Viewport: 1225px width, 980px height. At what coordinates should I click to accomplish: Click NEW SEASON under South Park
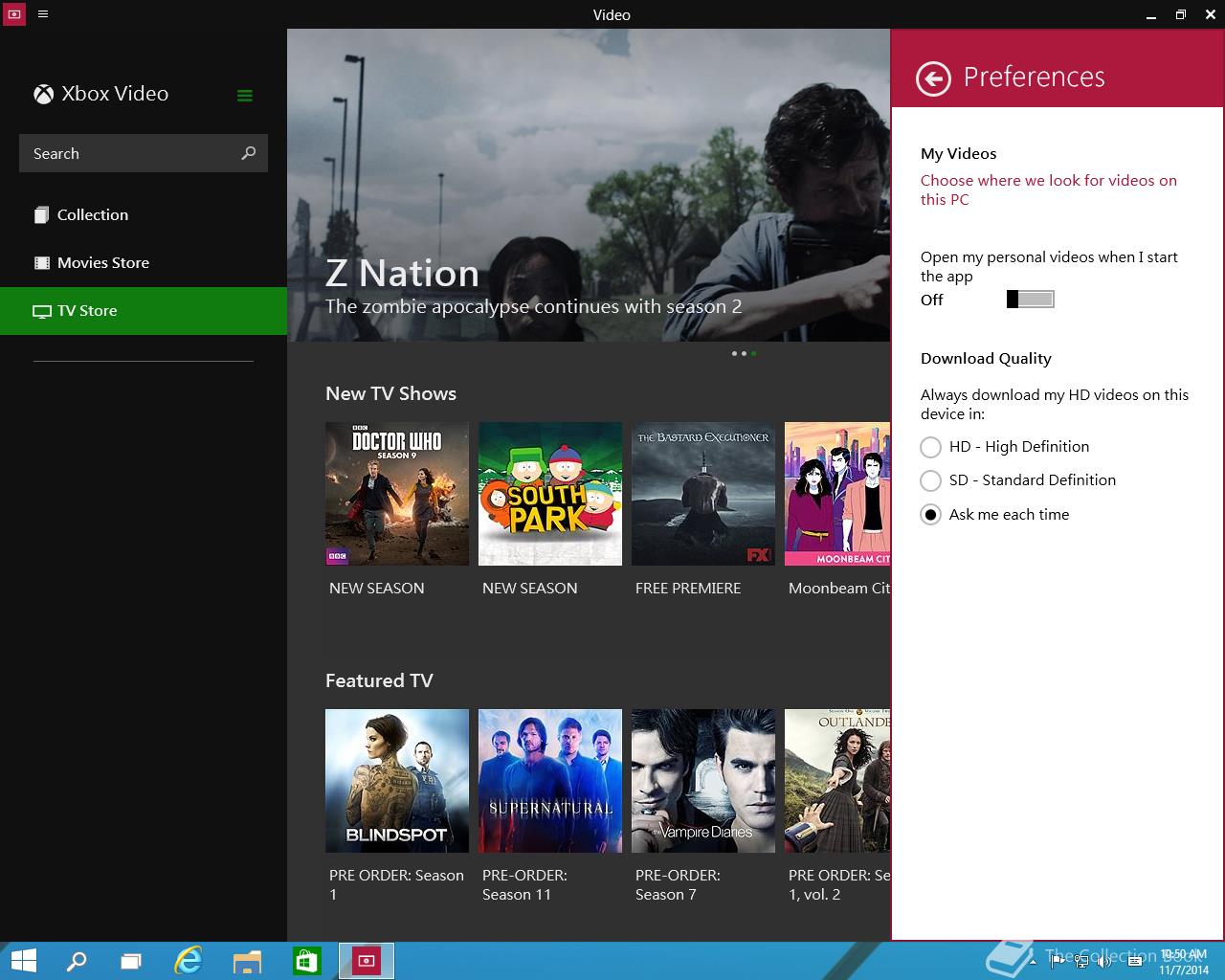[530, 589]
